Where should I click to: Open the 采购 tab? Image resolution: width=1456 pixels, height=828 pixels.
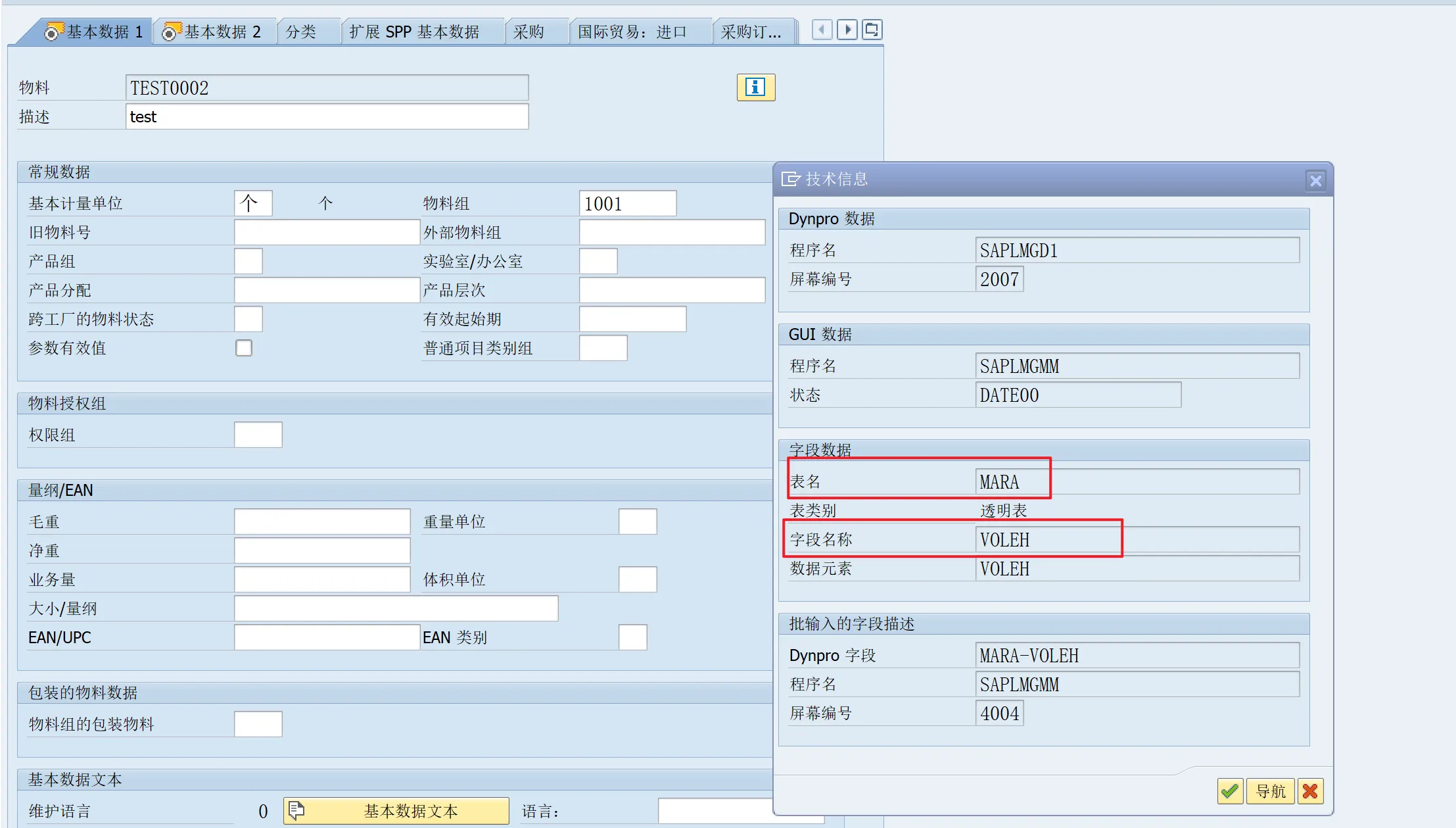click(x=528, y=32)
